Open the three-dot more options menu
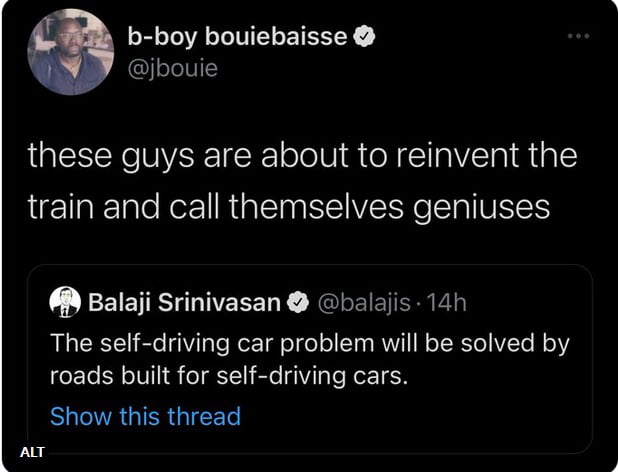Screen dimensions: 618x472 point(578,37)
